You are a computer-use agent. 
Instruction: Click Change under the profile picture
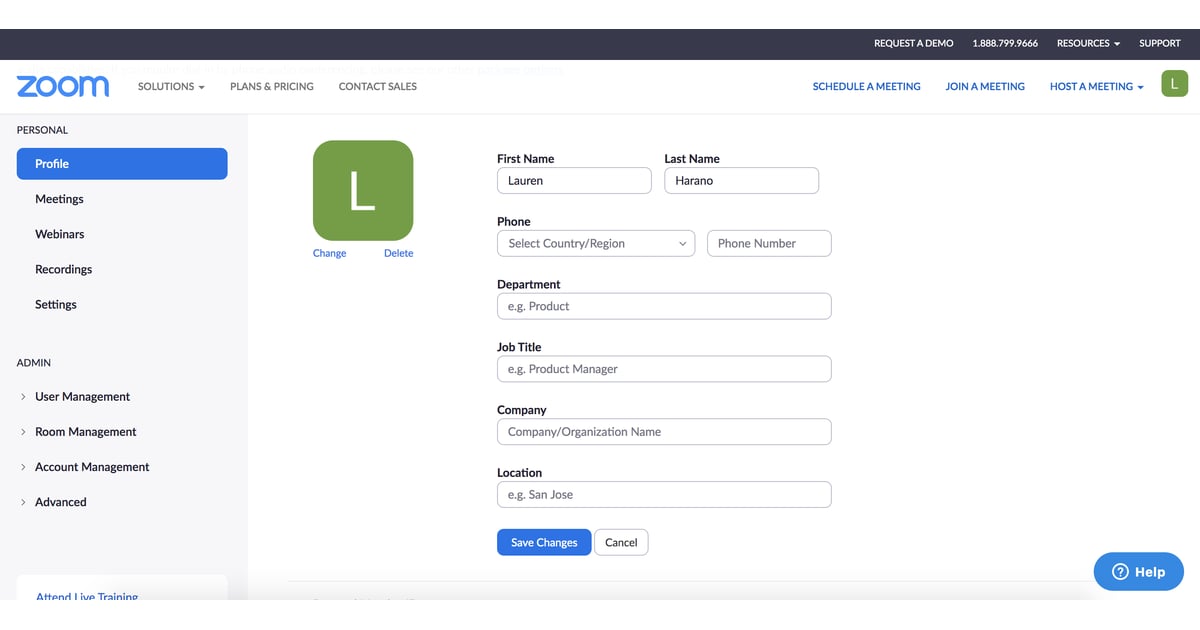(x=329, y=252)
